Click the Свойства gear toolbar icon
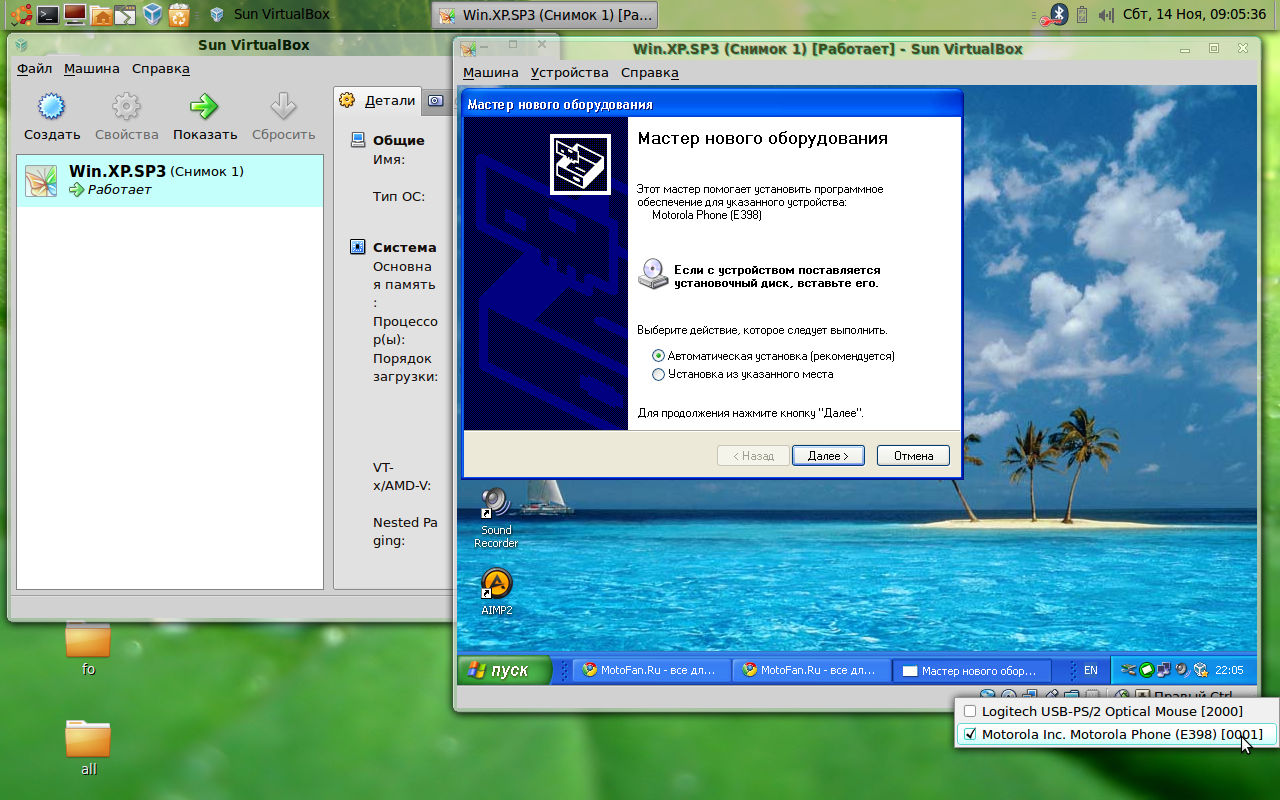 [126, 107]
